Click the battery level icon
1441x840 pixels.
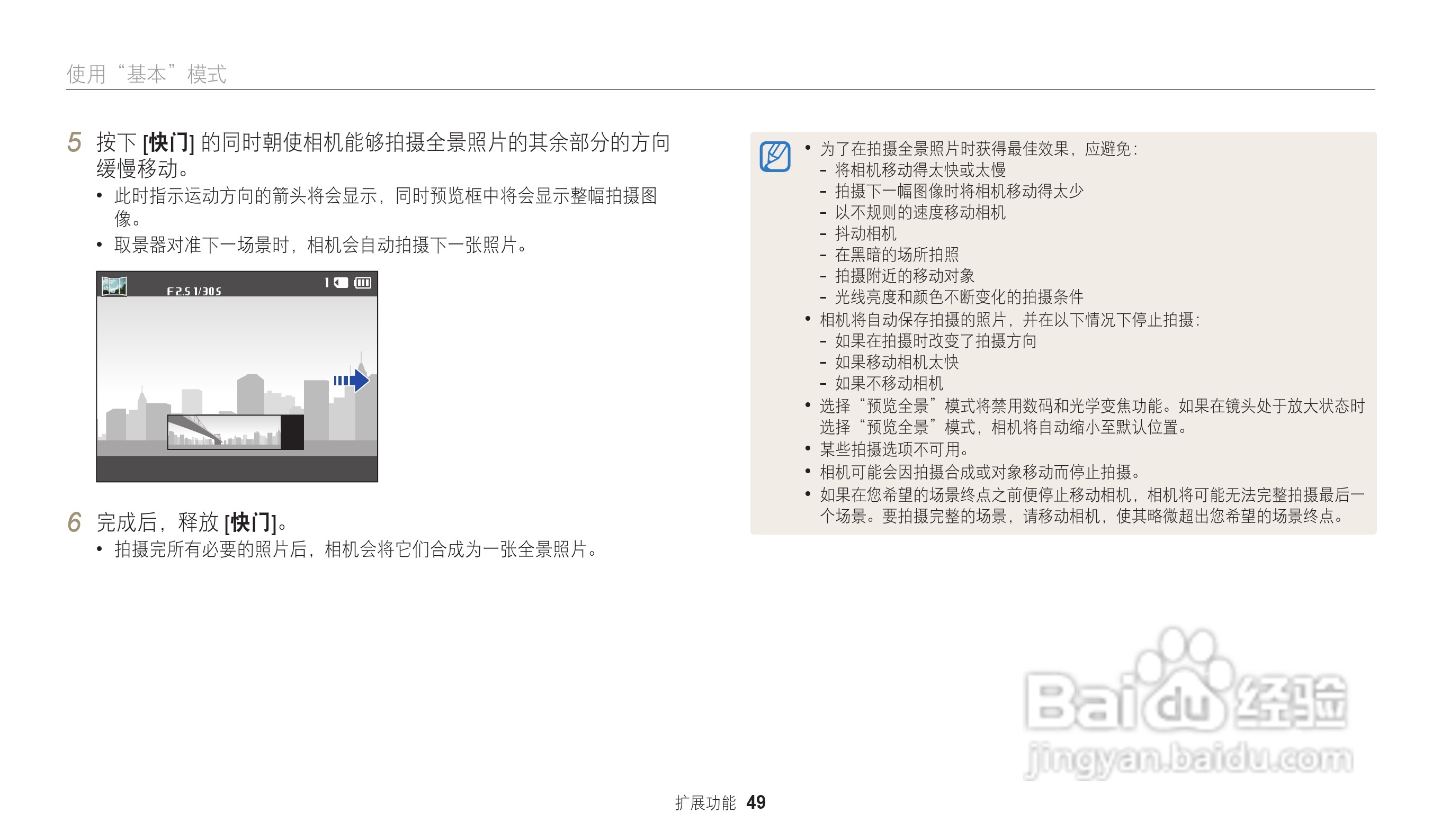tap(363, 283)
